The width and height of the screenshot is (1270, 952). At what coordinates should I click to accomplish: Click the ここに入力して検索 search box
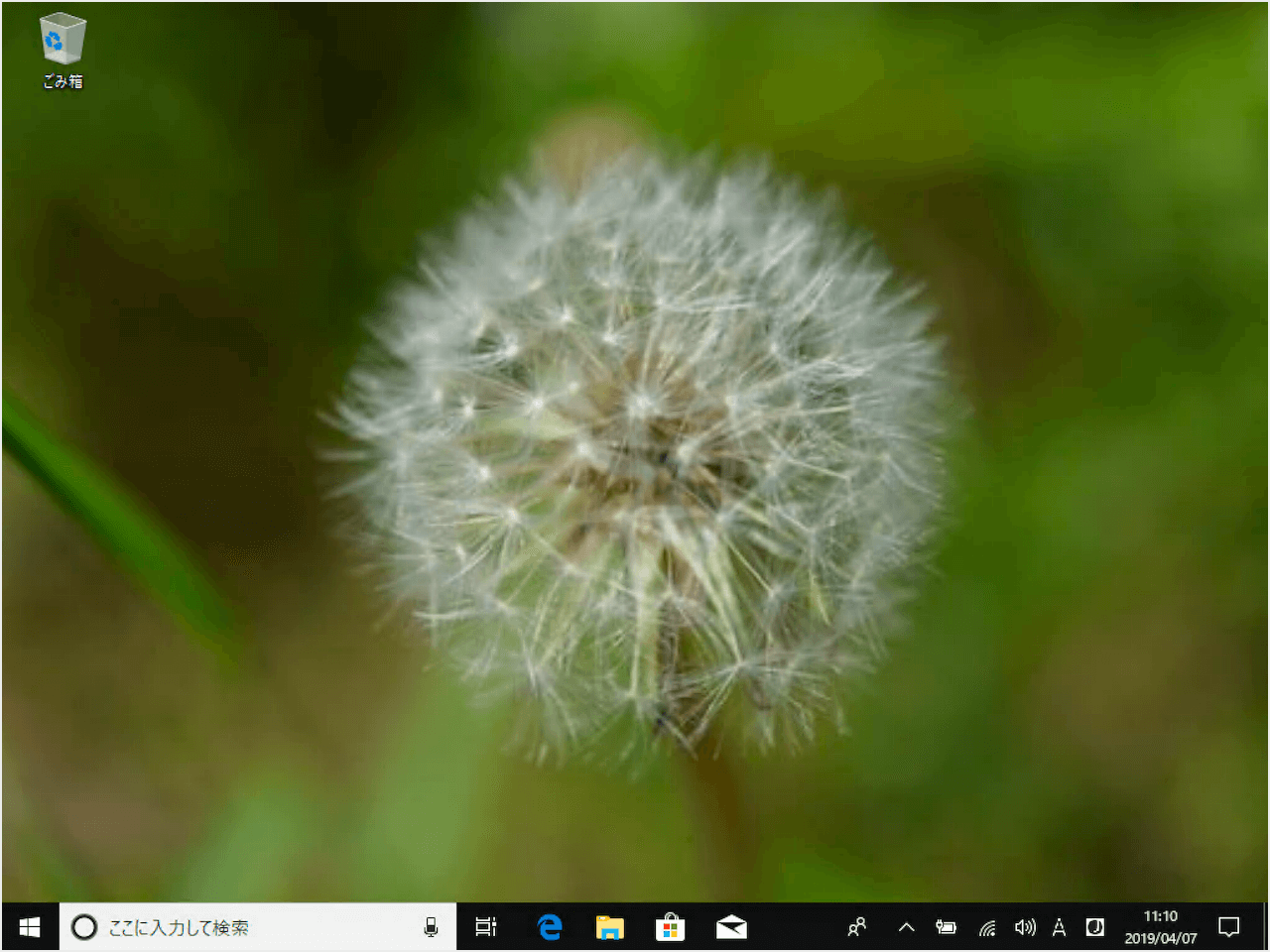[x=248, y=927]
